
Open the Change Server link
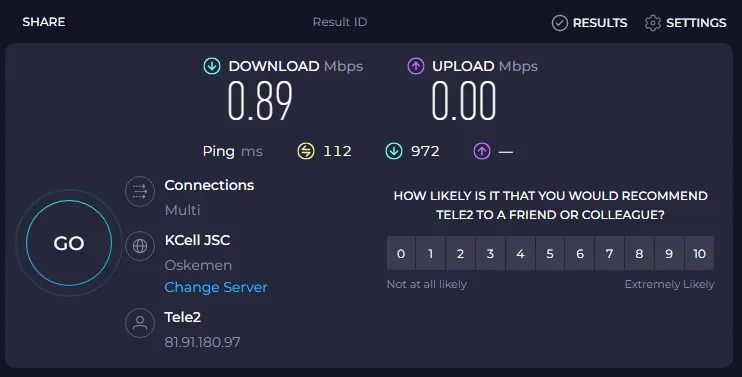(216, 287)
